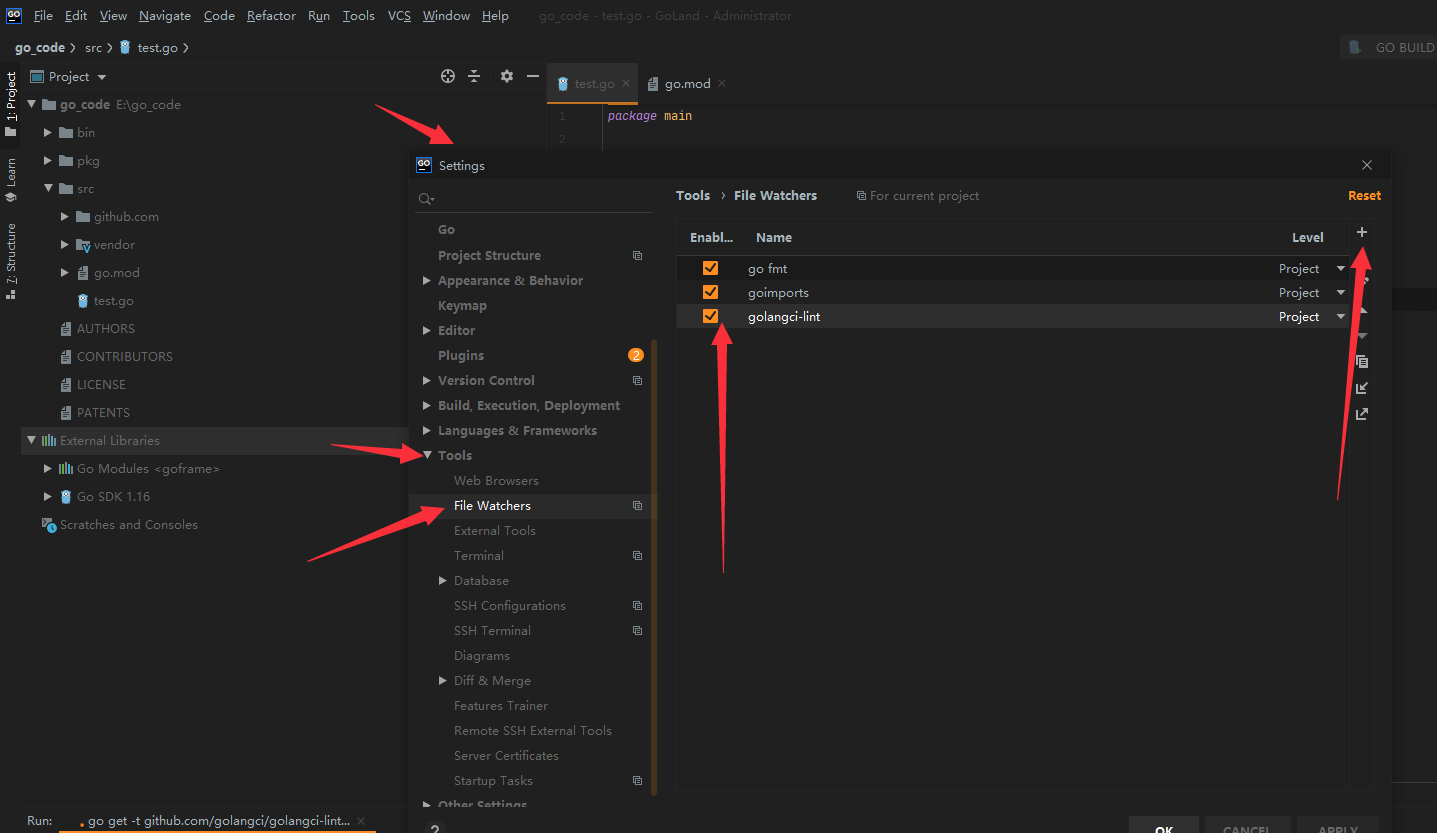Expand the Diff & Merge node
The width and height of the screenshot is (1437, 833).
(443, 681)
